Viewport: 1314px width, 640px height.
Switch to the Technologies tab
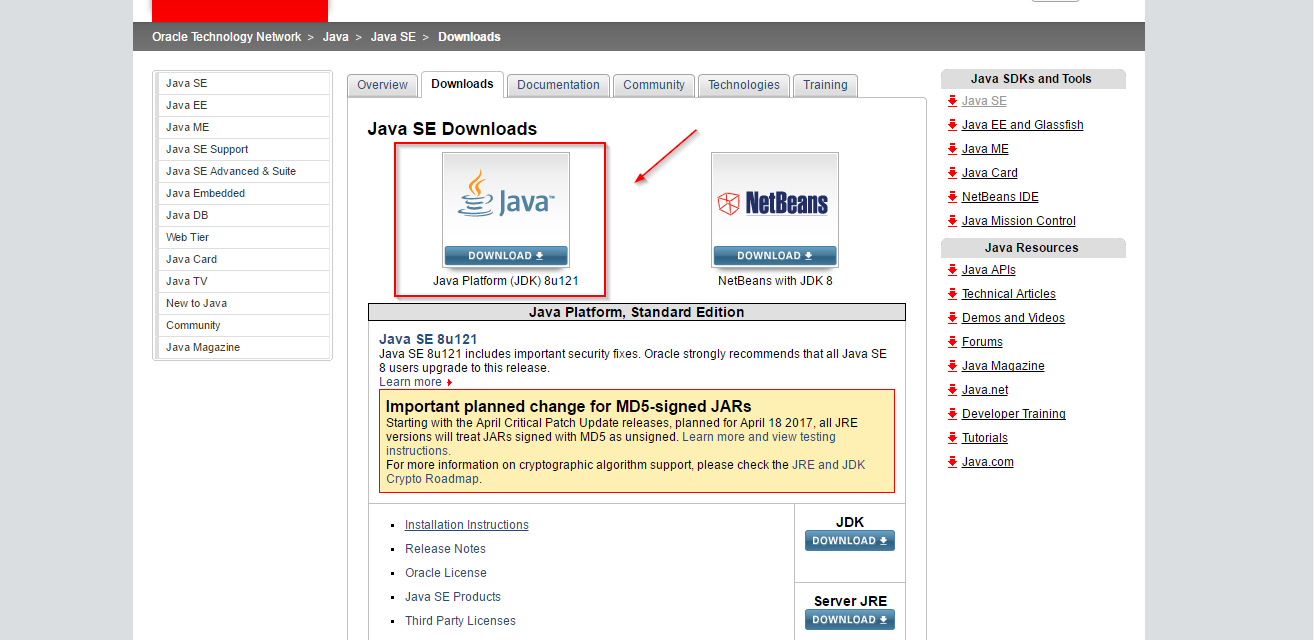744,85
